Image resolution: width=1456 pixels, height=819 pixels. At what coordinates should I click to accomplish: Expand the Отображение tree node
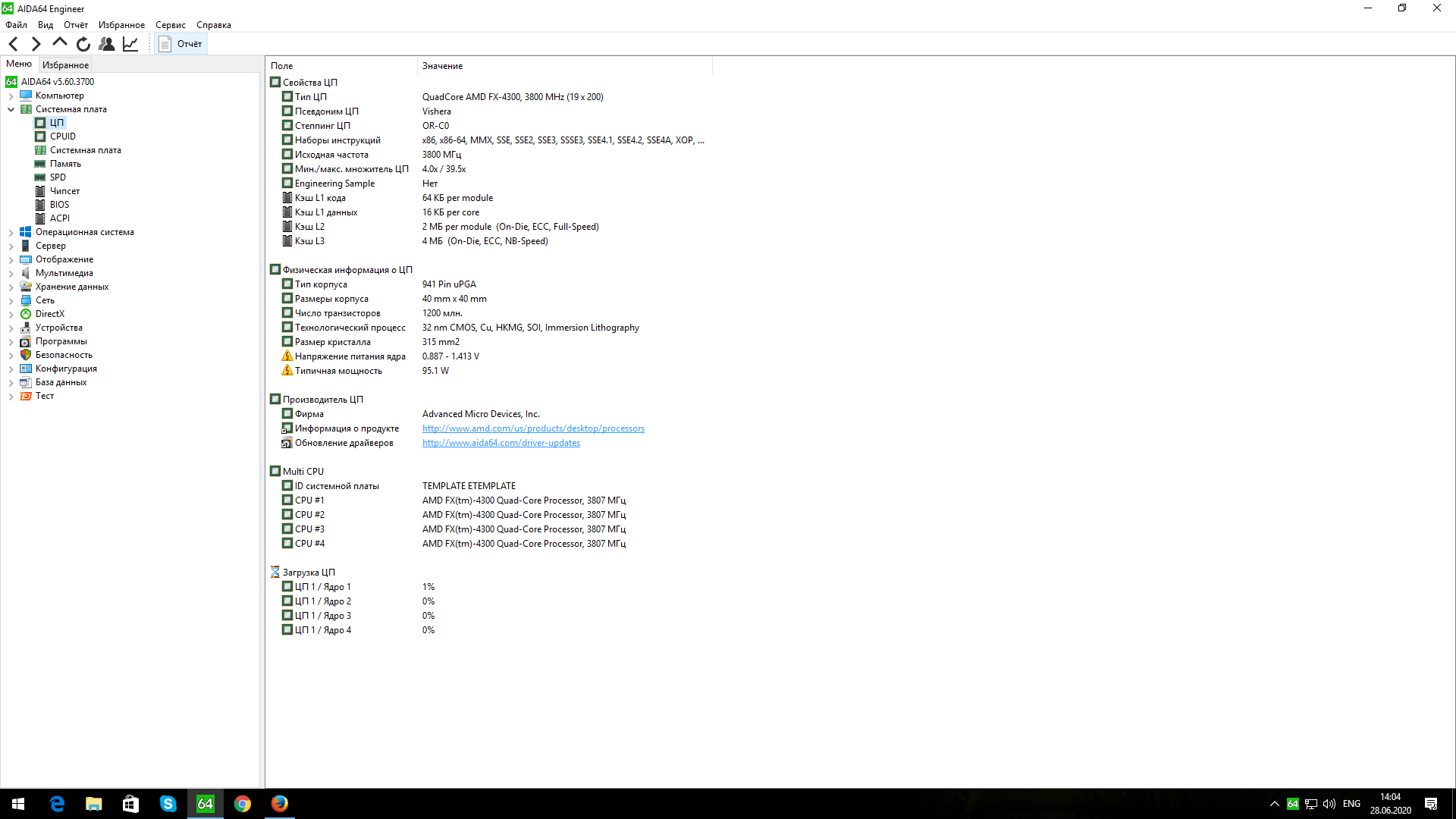tap(11, 259)
